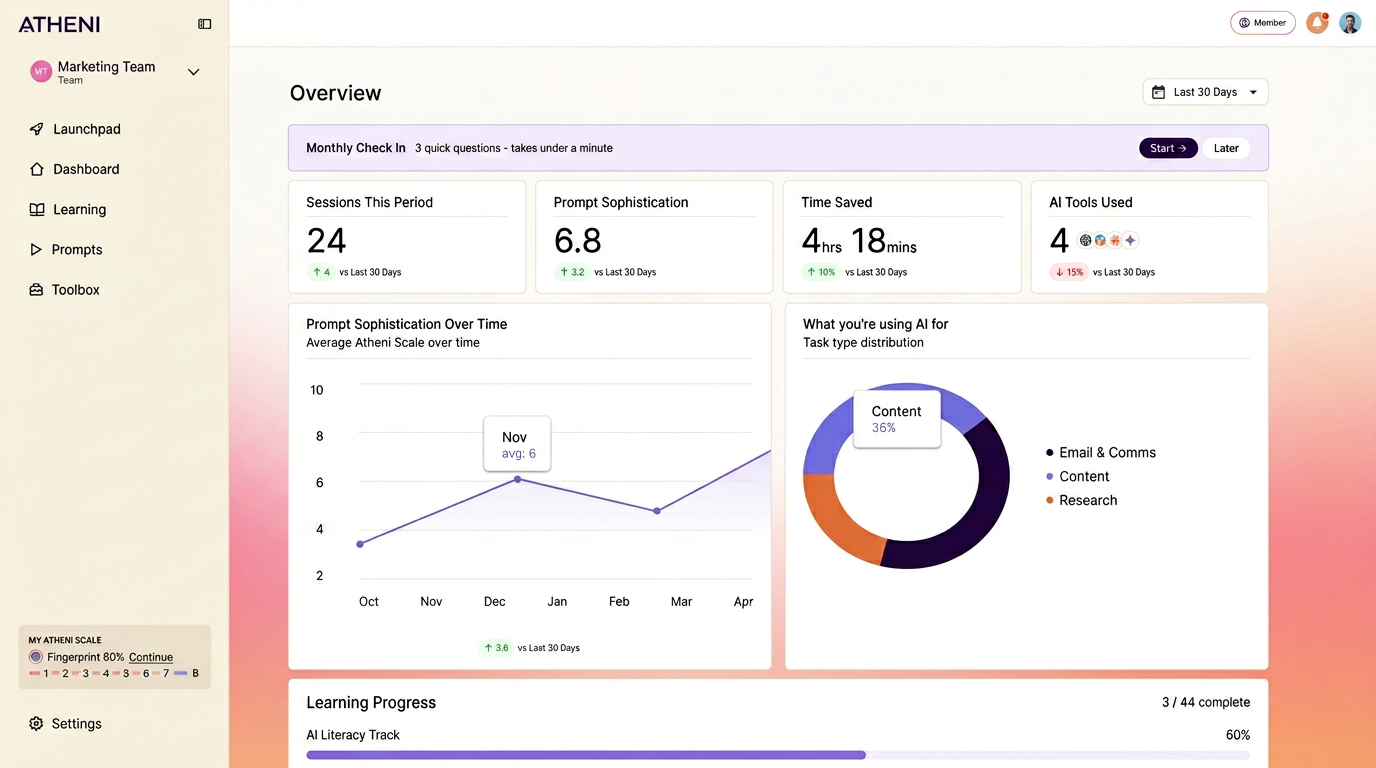Click the Launchpad rocket icon
Viewport: 1376px width, 768px height.
37,129
